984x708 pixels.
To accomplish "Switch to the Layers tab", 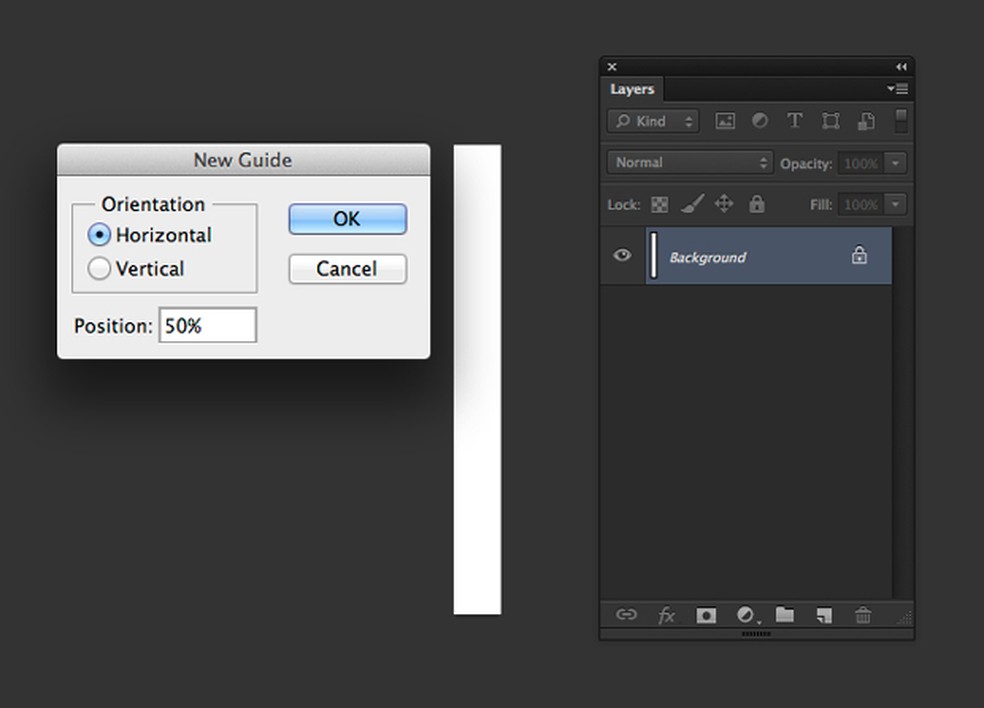I will 632,89.
